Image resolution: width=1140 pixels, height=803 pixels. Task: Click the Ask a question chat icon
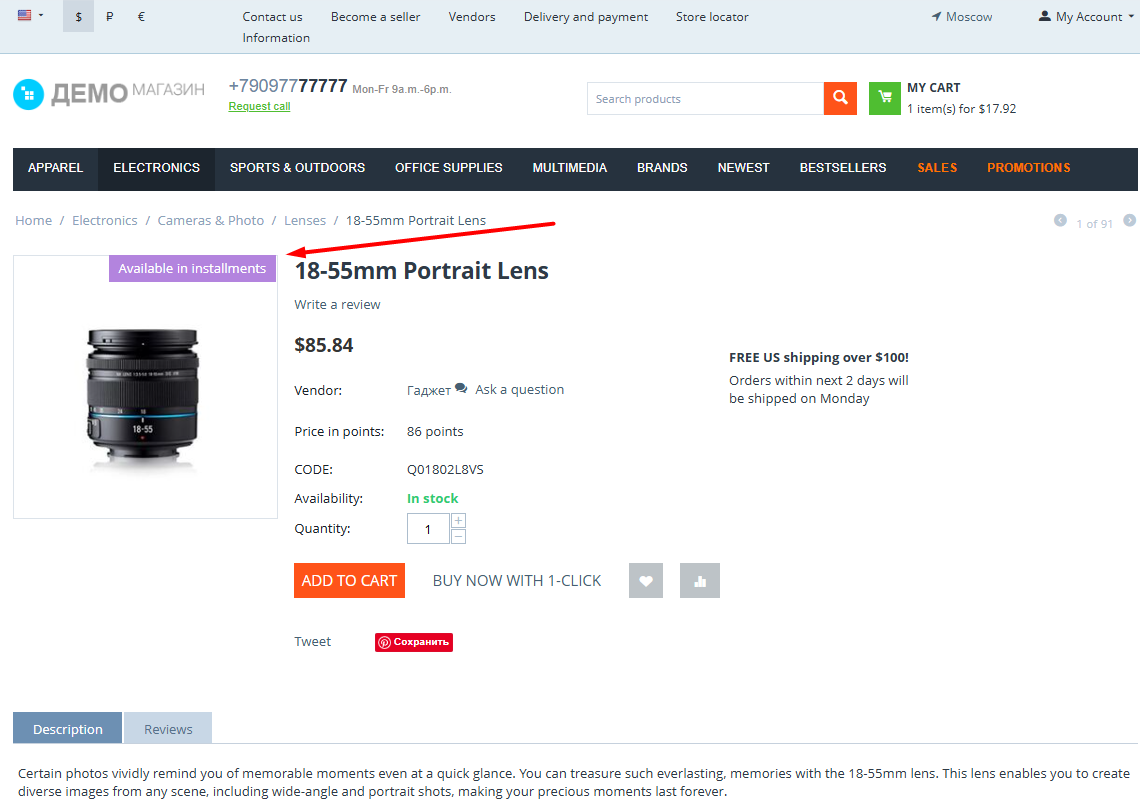[461, 388]
